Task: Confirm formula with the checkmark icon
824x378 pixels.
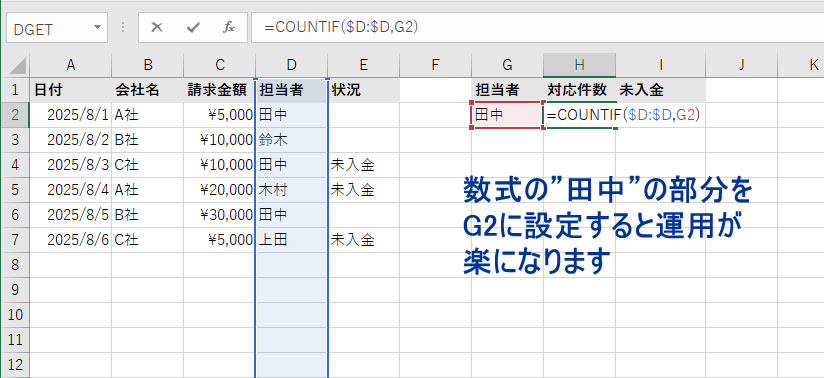Action: point(193,27)
